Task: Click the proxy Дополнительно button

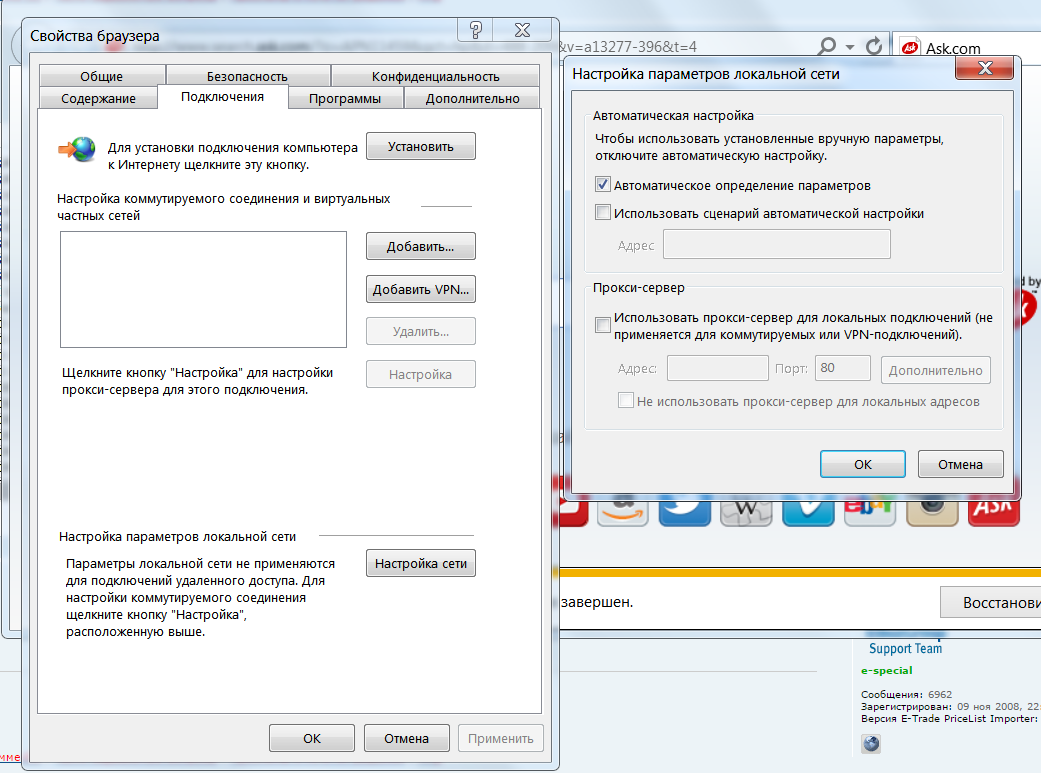Action: tap(935, 370)
